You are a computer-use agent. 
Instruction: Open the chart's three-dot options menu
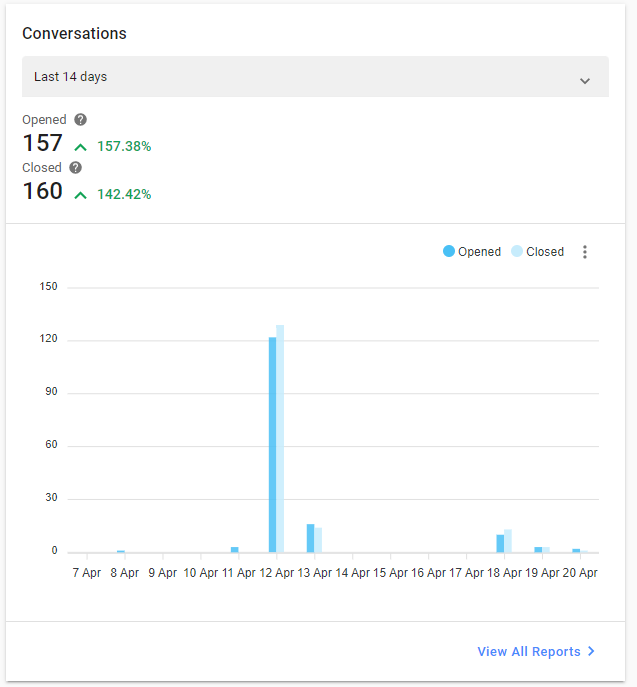click(x=584, y=252)
